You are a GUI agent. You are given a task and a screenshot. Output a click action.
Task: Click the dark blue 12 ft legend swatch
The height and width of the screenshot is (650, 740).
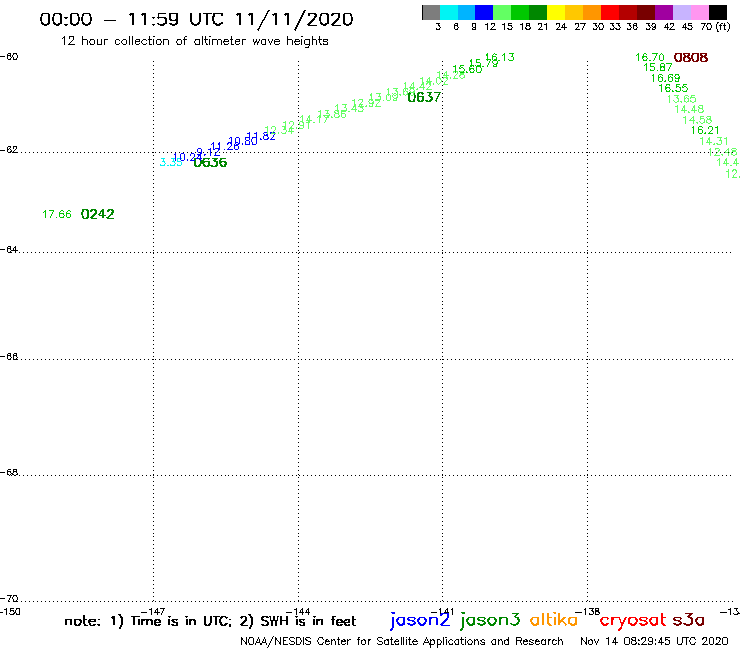[484, 12]
